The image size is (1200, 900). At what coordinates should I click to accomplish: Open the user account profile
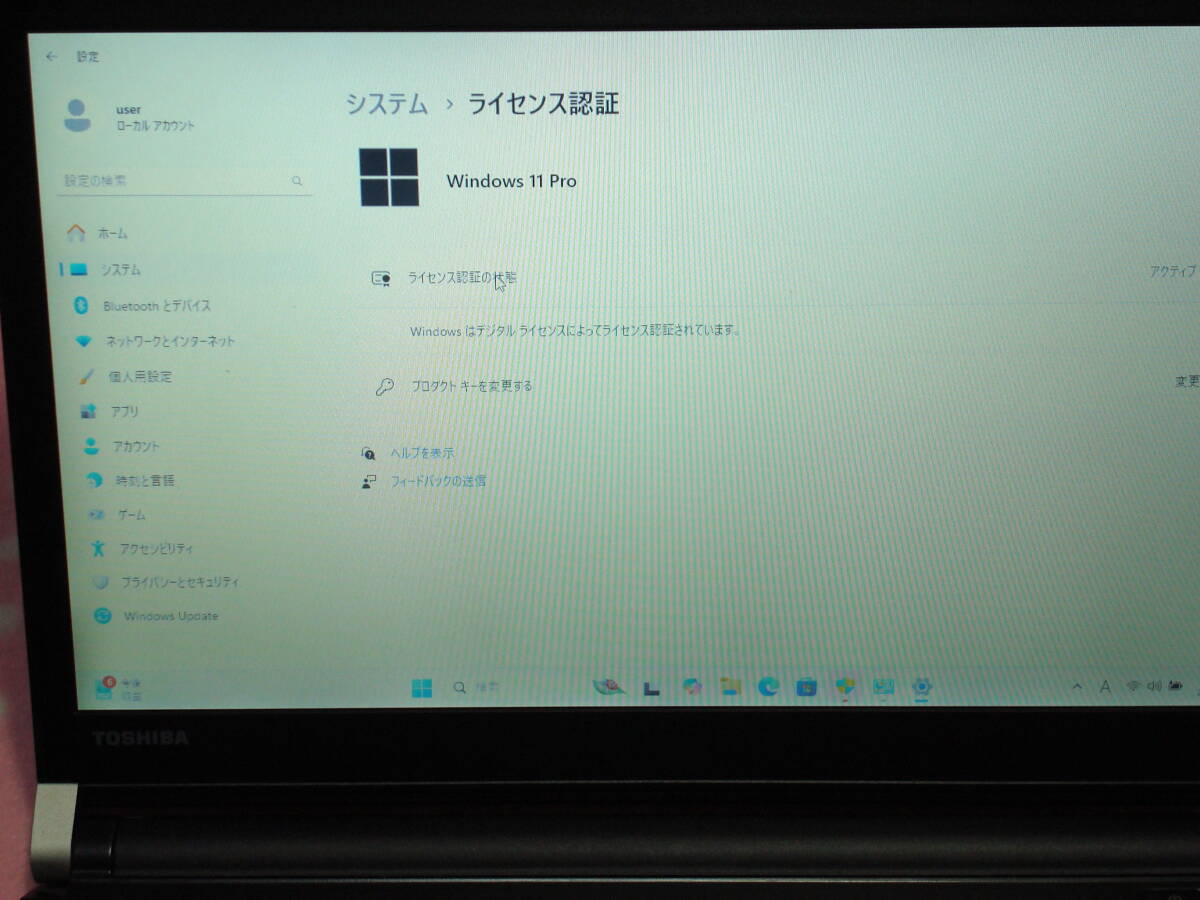(x=128, y=117)
